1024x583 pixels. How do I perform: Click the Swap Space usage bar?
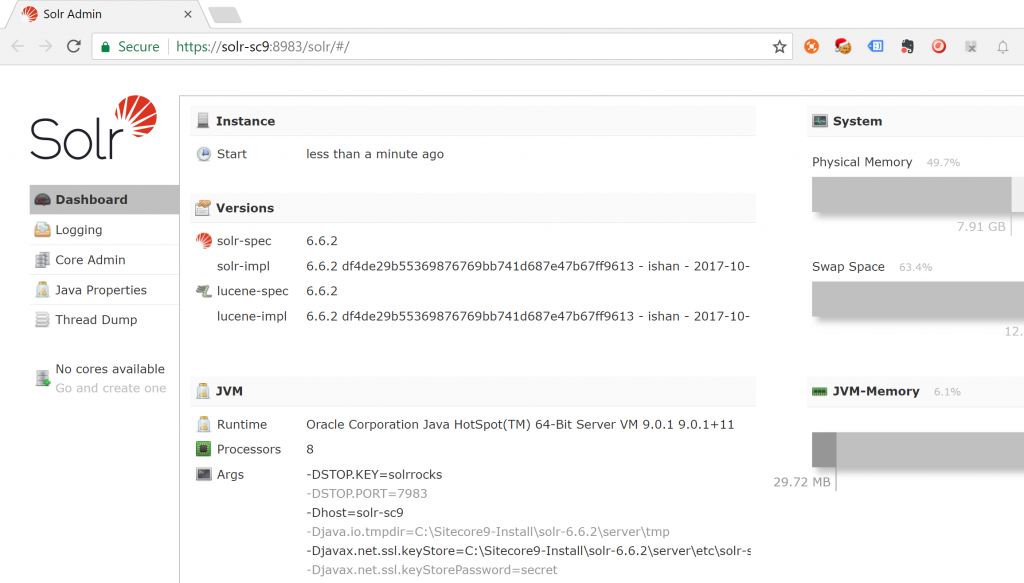click(918, 300)
